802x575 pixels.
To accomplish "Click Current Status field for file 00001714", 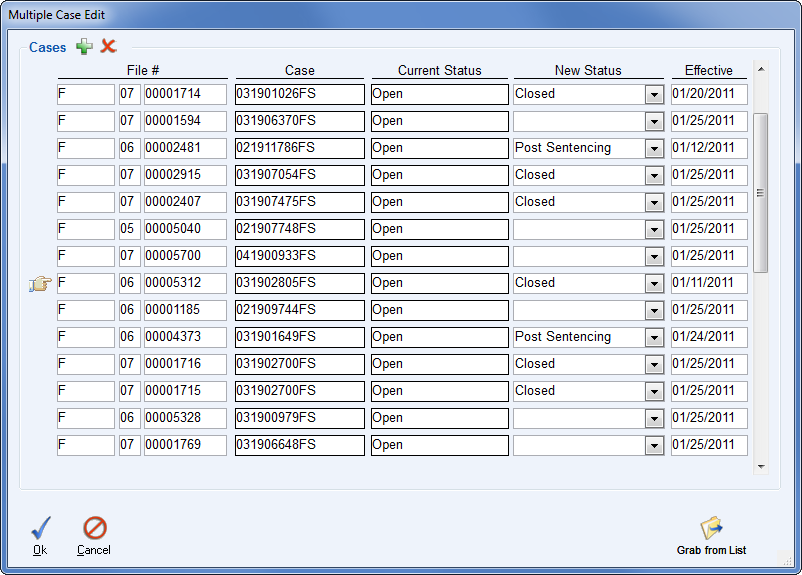I will tap(440, 95).
